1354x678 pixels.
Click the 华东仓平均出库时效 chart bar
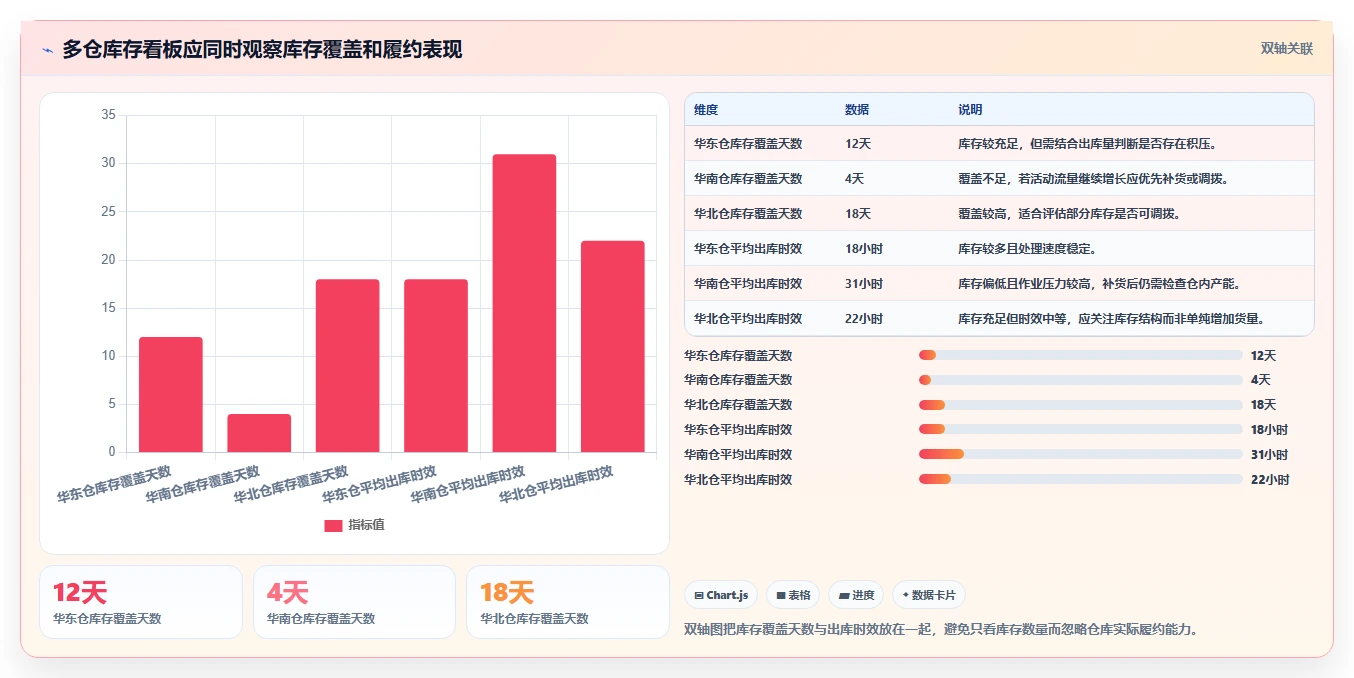pyautogui.click(x=436, y=365)
